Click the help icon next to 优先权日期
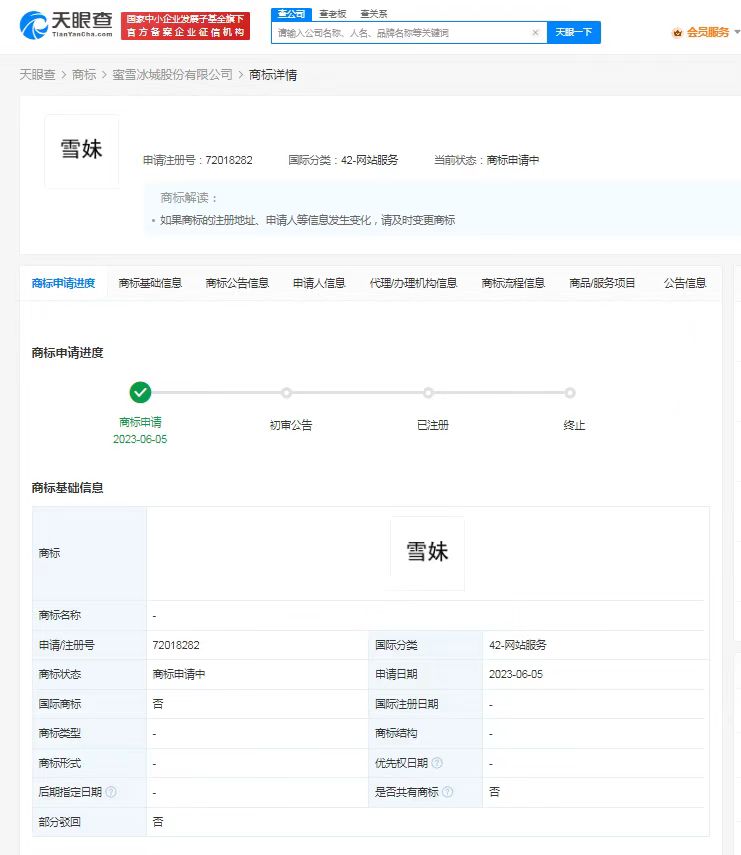This screenshot has height=855, width=741. coord(437,763)
